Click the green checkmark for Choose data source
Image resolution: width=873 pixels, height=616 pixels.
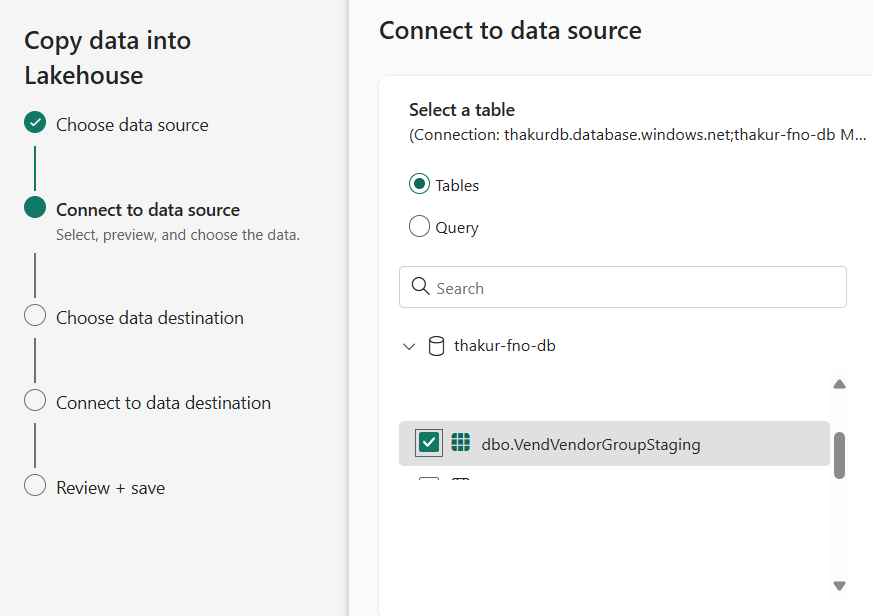pos(35,123)
